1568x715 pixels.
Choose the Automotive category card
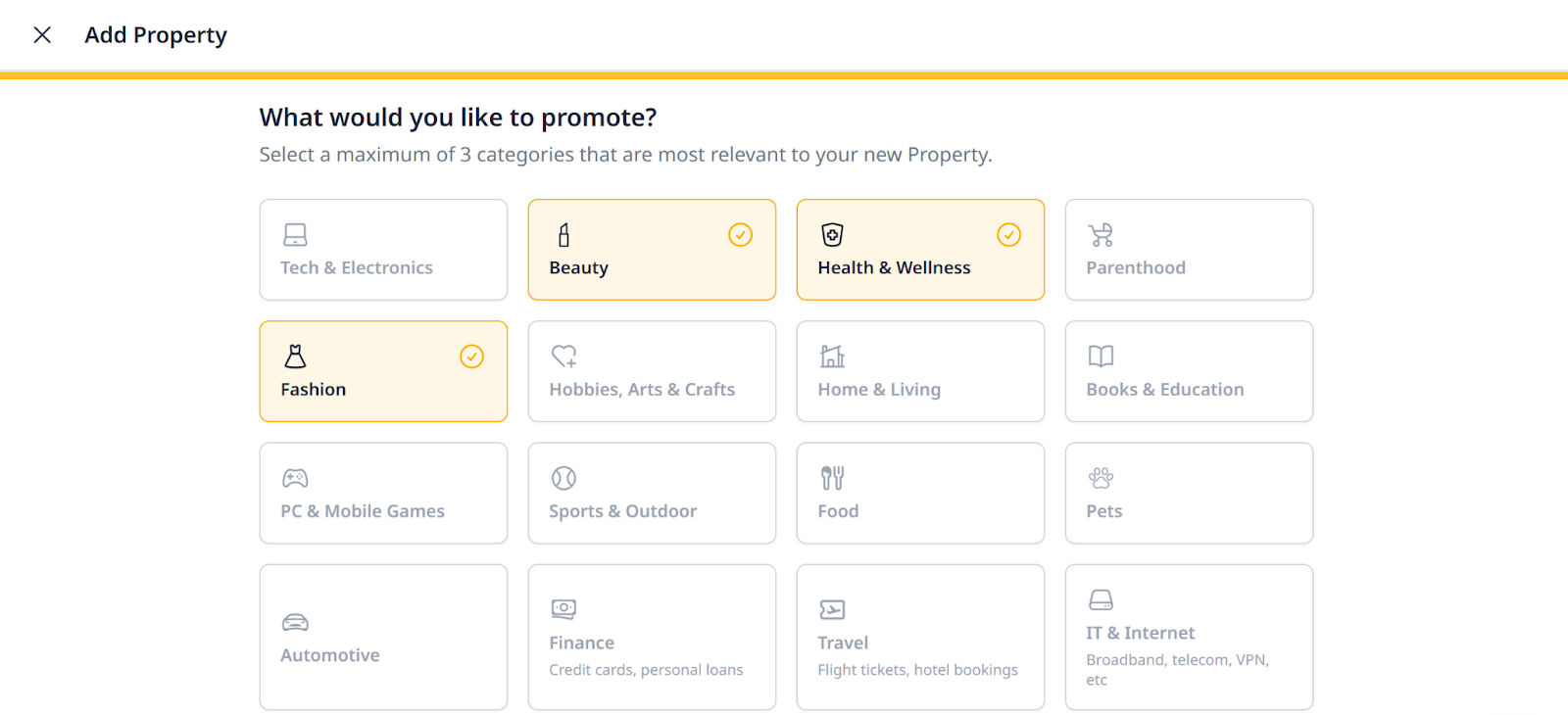click(383, 637)
